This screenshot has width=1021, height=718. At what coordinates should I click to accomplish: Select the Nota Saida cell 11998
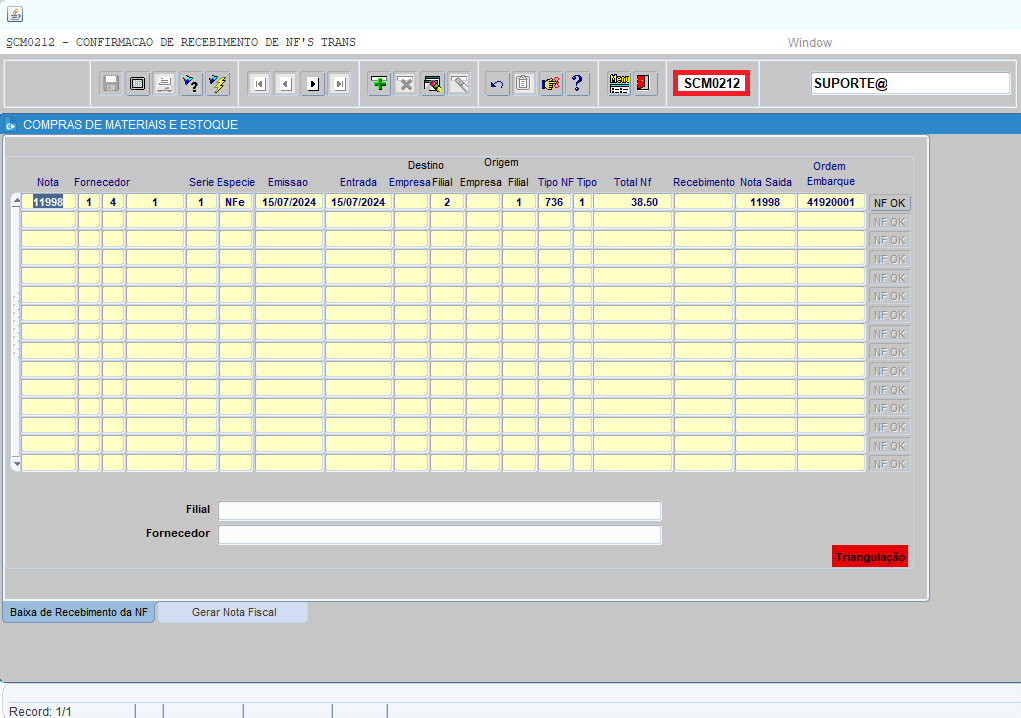click(x=765, y=202)
